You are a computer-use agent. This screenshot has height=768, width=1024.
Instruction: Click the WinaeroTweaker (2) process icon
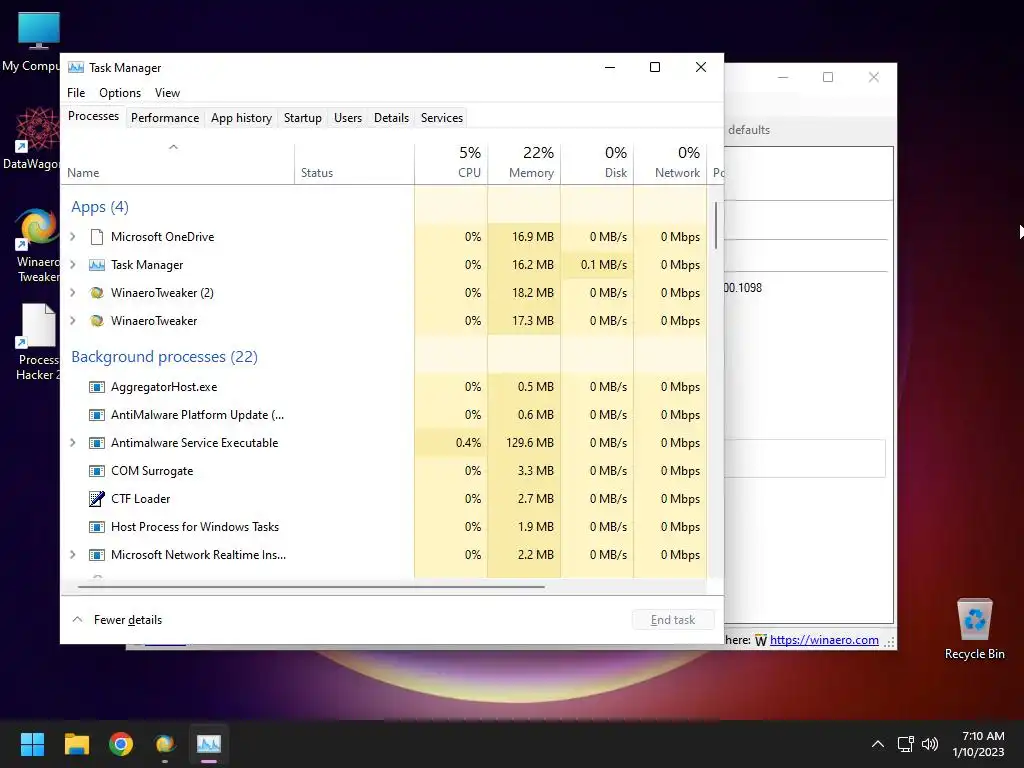[97, 293]
